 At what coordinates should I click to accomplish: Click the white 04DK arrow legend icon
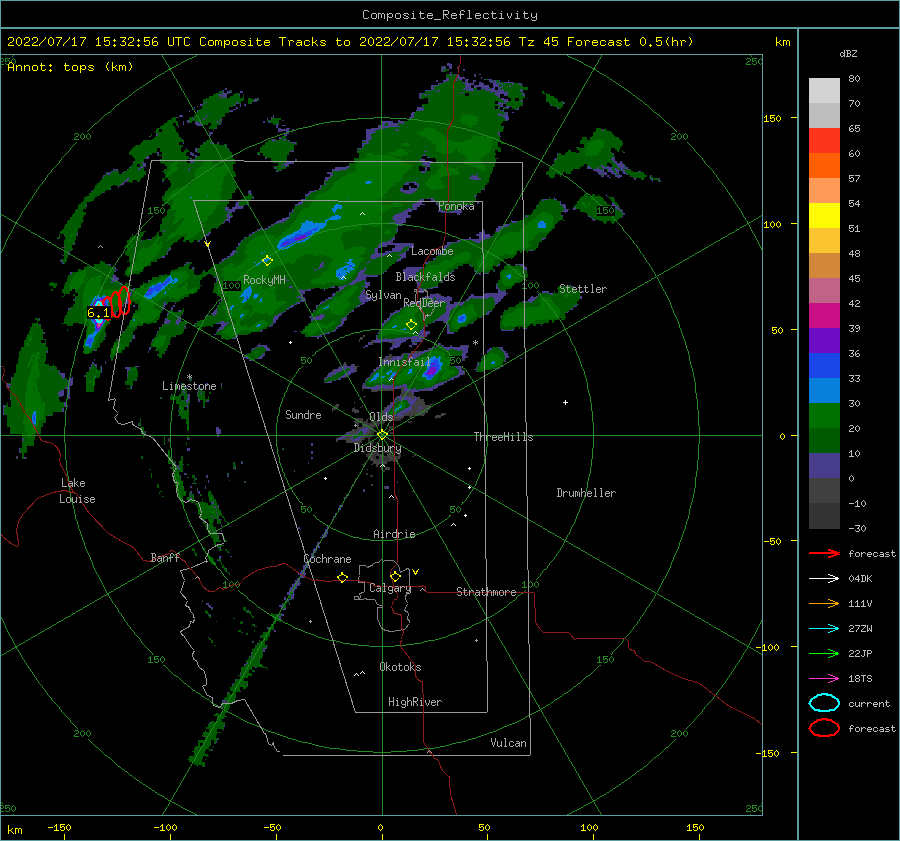(x=824, y=578)
